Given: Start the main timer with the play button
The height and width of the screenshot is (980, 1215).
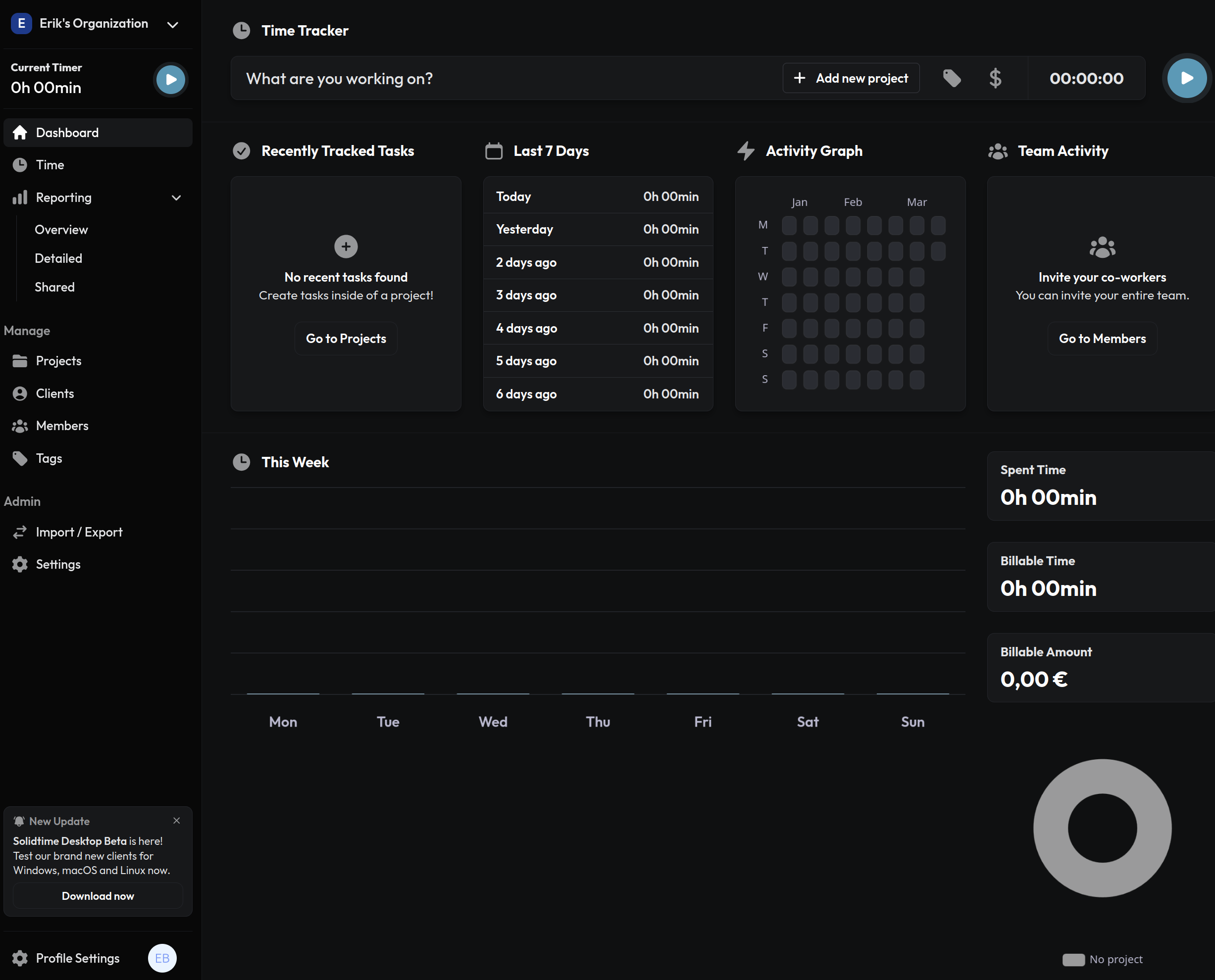Looking at the screenshot, I should (x=1186, y=78).
